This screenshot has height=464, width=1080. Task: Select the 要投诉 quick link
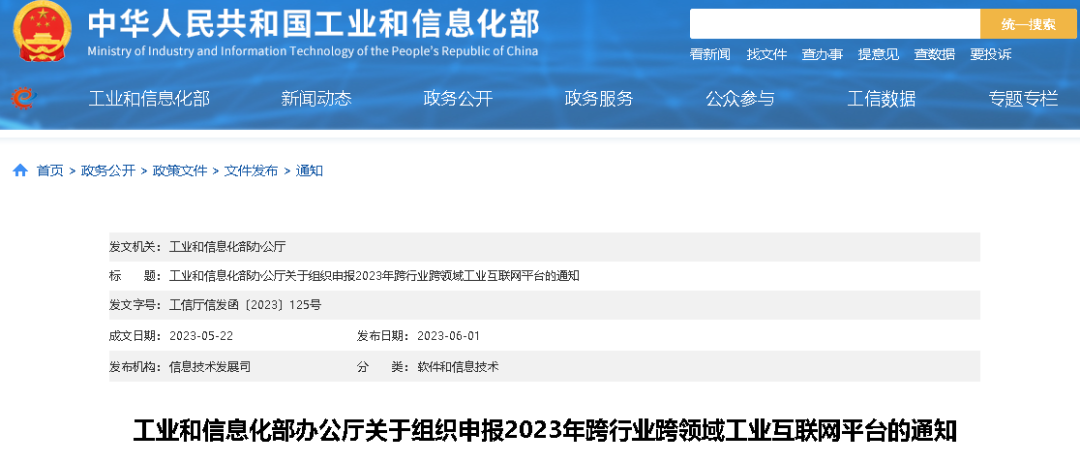pyautogui.click(x=990, y=55)
